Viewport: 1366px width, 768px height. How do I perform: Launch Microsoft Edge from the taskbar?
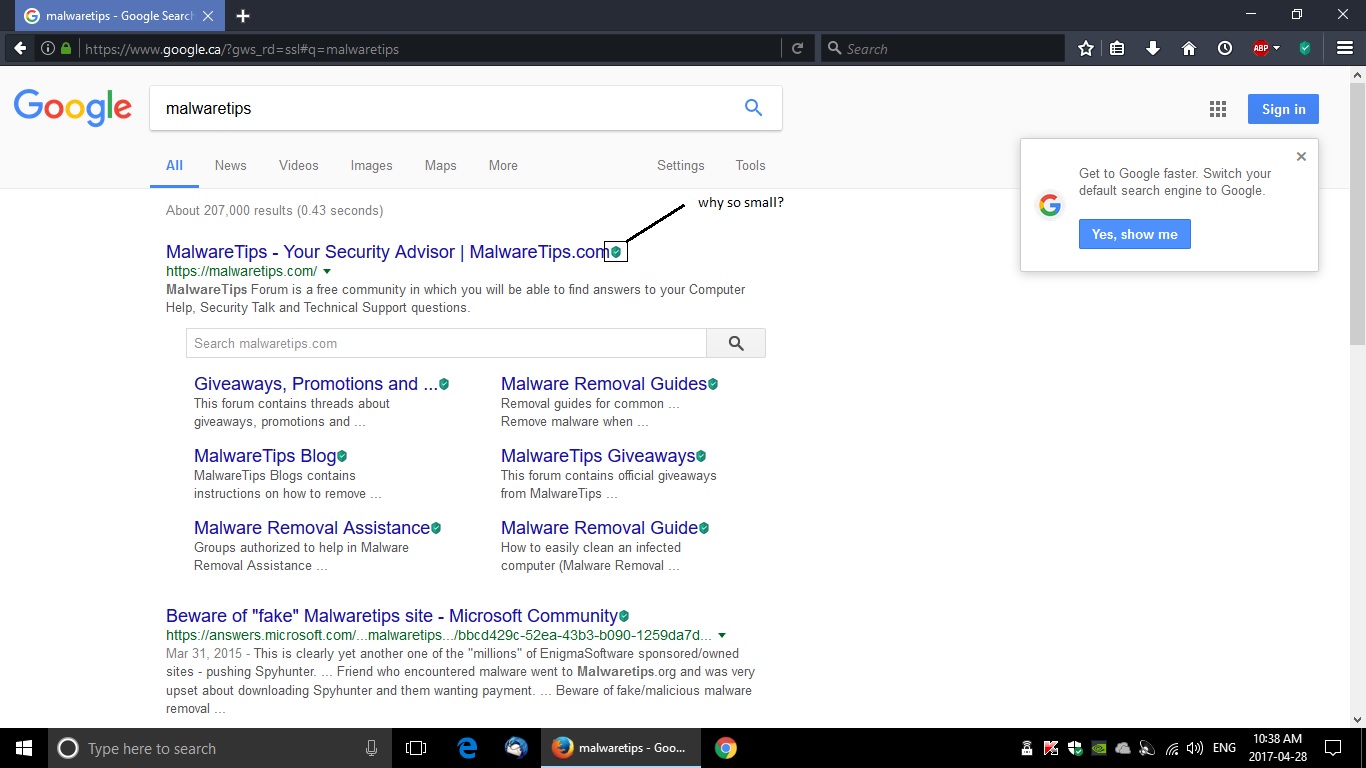click(x=467, y=748)
